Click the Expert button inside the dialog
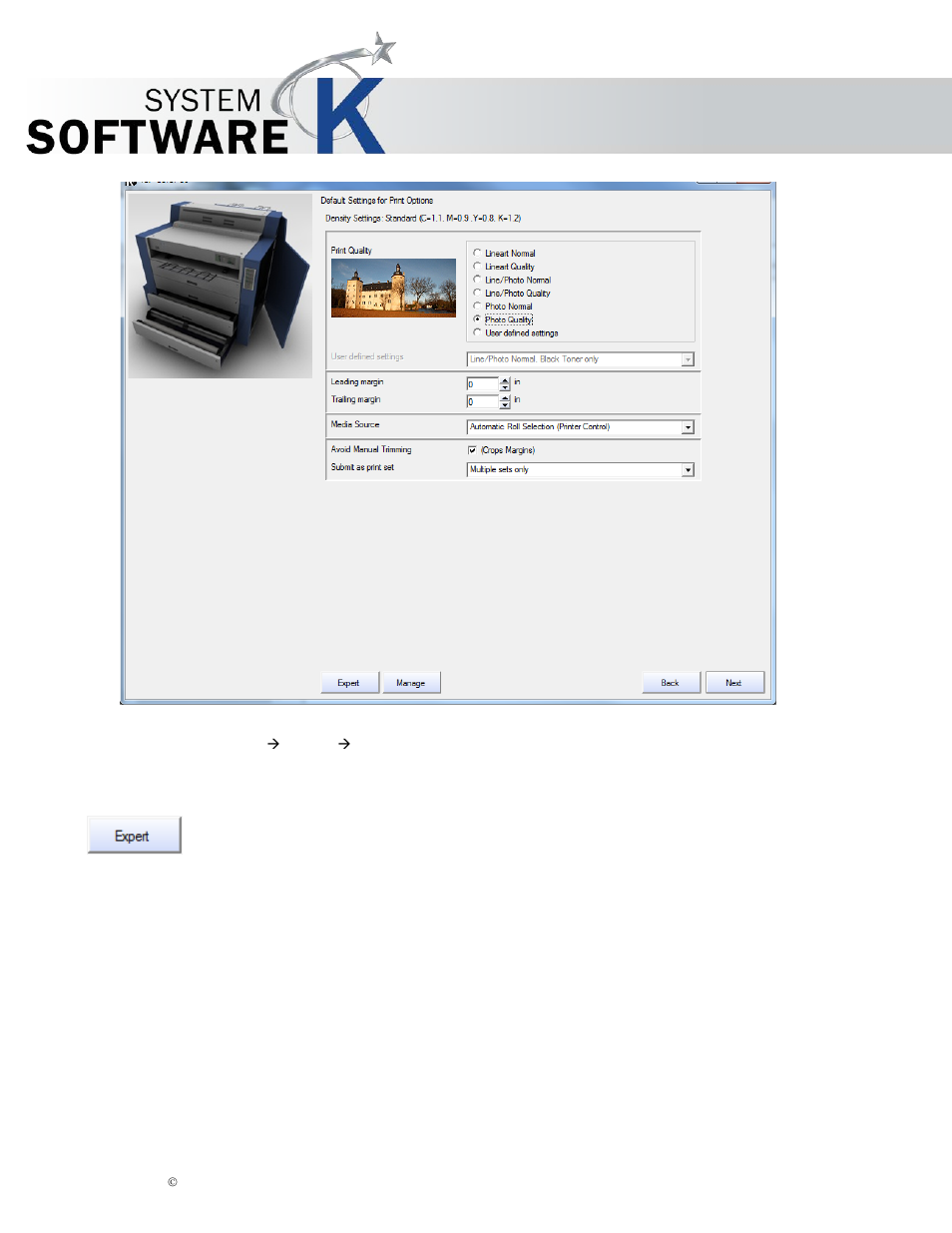The width and height of the screenshot is (952, 1233). click(349, 683)
